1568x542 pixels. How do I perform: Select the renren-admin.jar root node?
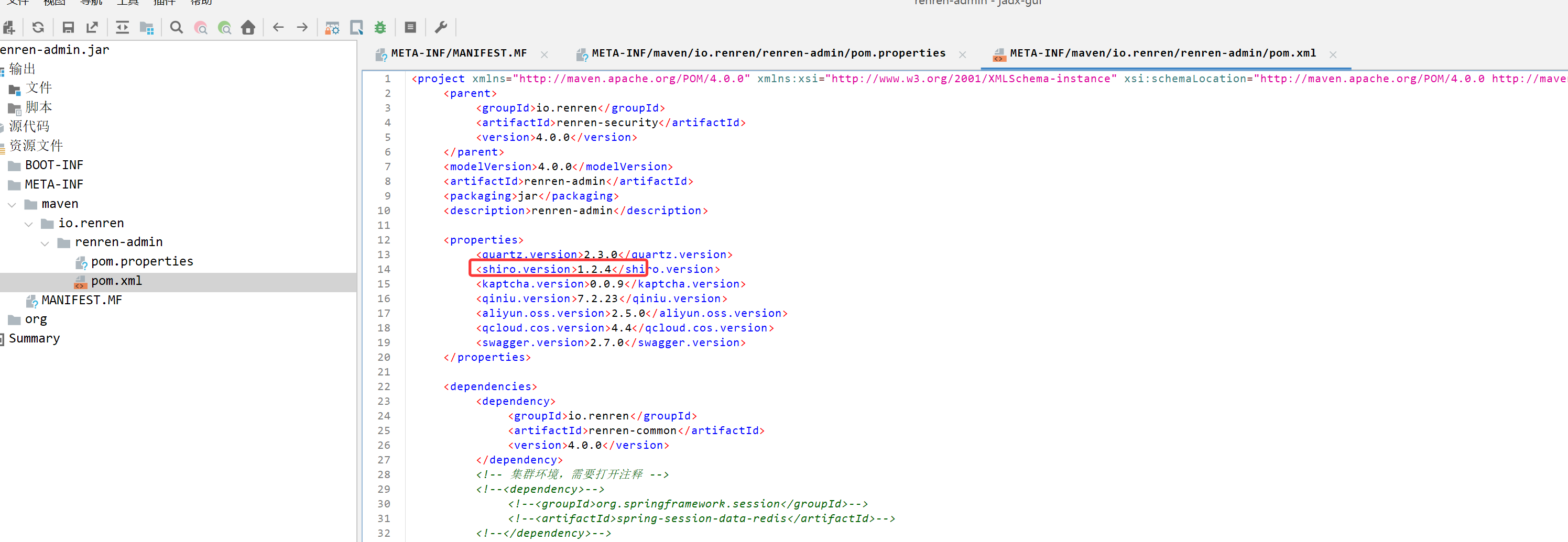55,50
